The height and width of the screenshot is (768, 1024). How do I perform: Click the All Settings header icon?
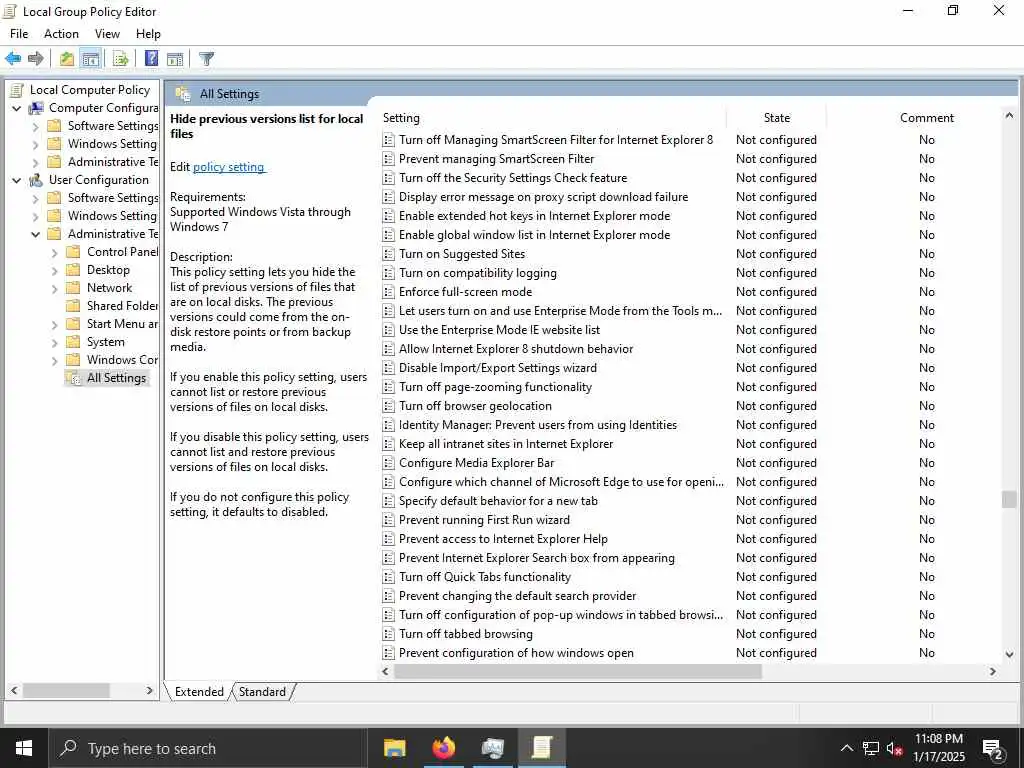(183, 94)
